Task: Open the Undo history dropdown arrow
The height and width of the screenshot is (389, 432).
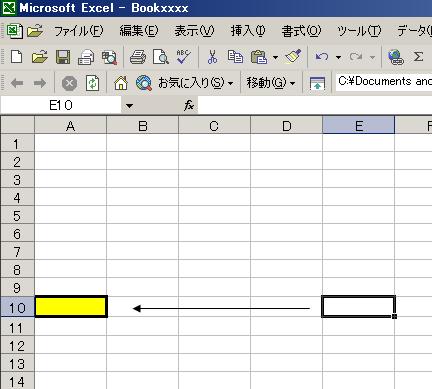Action: click(338, 57)
